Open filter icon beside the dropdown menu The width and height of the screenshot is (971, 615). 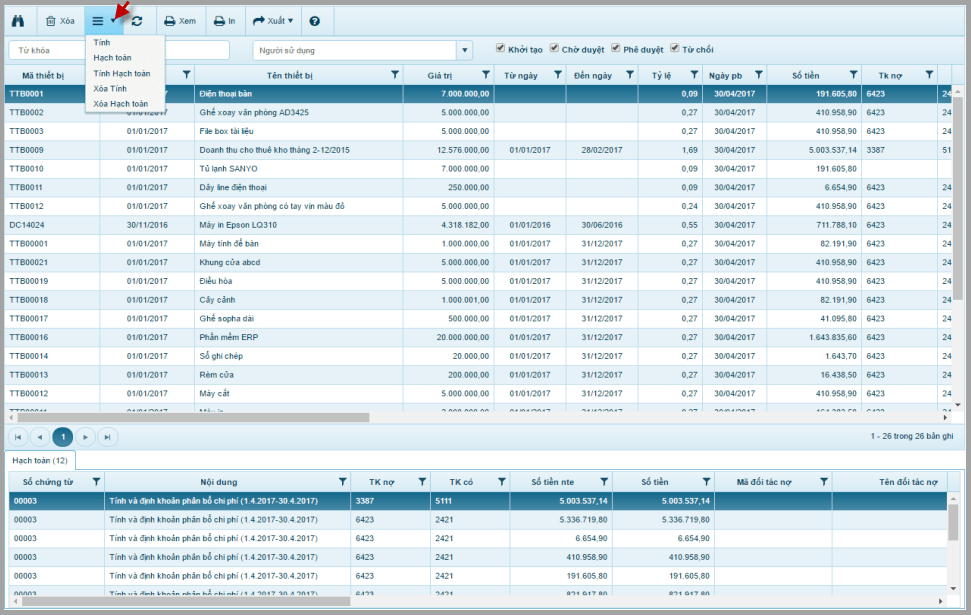coord(186,75)
